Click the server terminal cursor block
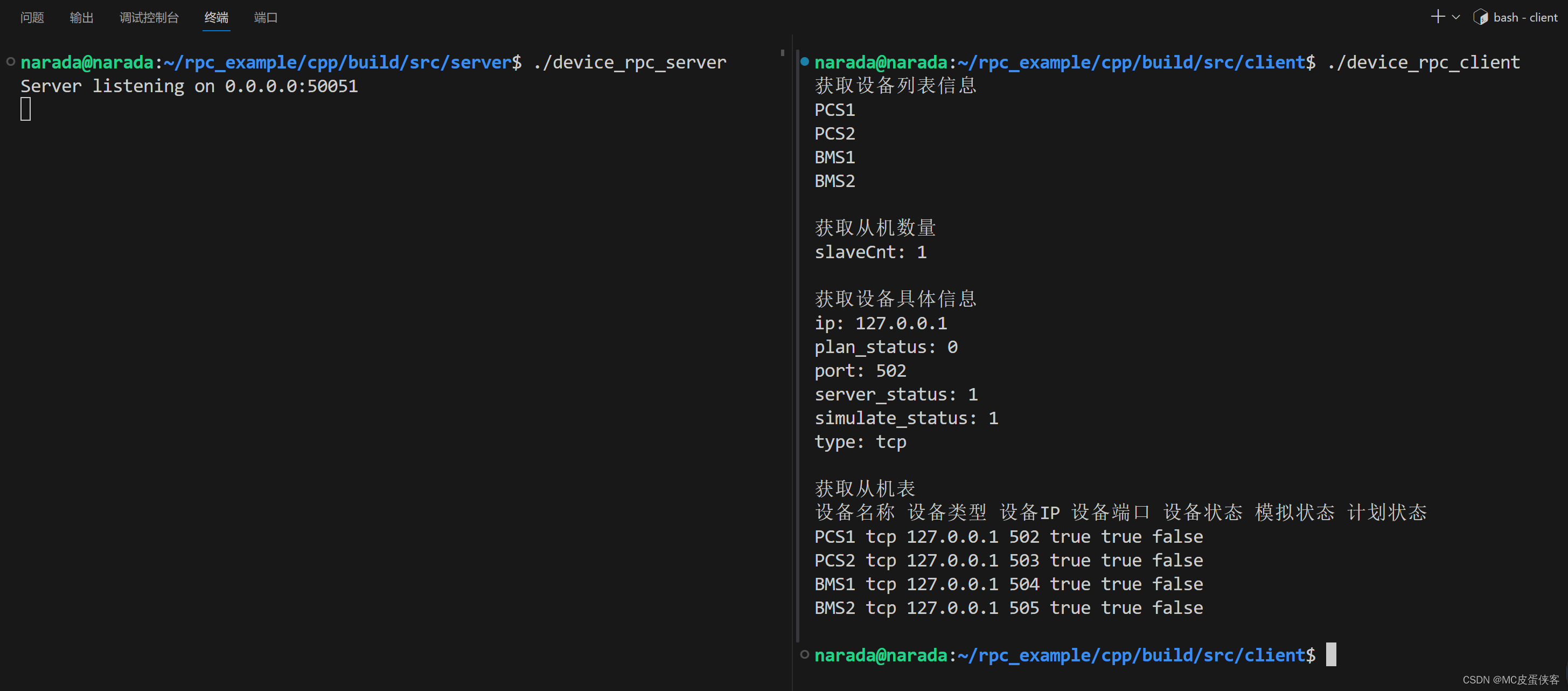This screenshot has width=1568, height=691. click(x=25, y=109)
